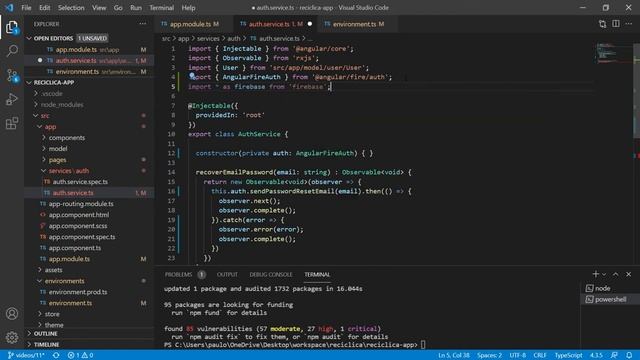Viewport: 640px width, 360px height.
Task: Click VS Code logo in title bar
Action: click(9, 7)
